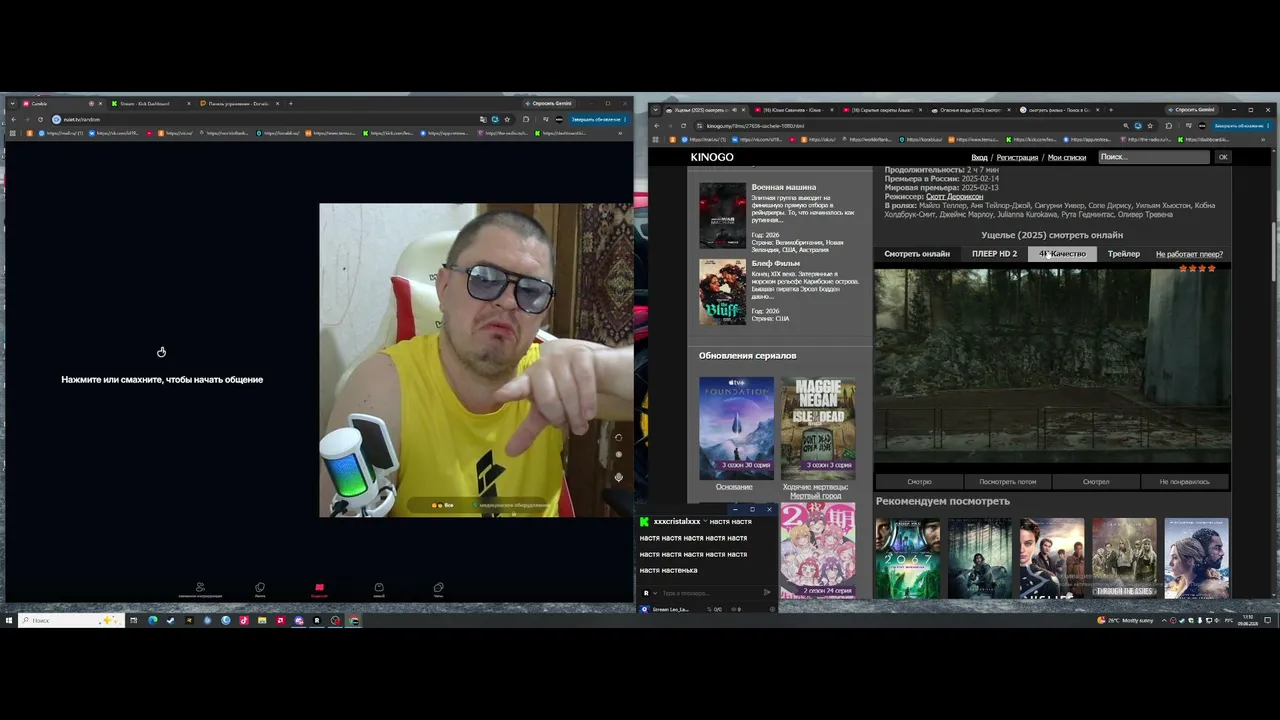Screen dimensions: 1280x720
Task: Open the Through the Ashes recommended poster
Action: coord(1124,558)
